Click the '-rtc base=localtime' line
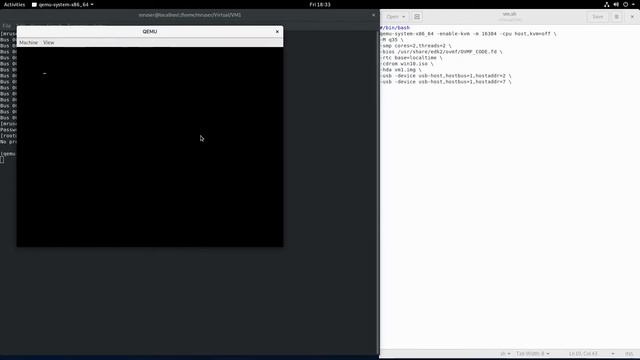The height and width of the screenshot is (360, 640). click(411, 58)
